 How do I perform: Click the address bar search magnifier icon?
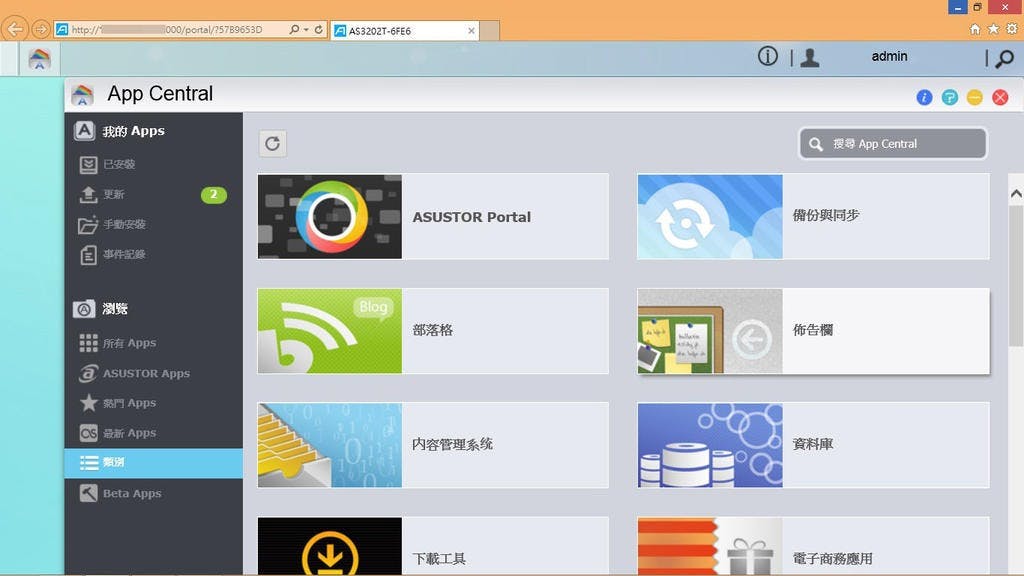pyautogui.click(x=294, y=29)
